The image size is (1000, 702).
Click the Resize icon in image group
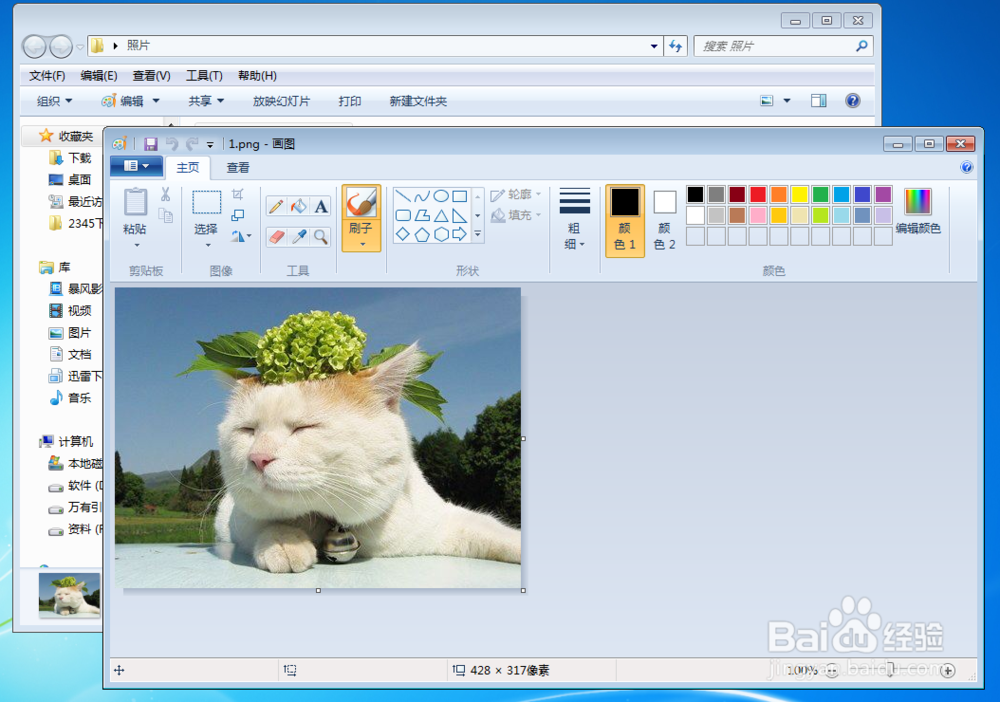[x=237, y=216]
